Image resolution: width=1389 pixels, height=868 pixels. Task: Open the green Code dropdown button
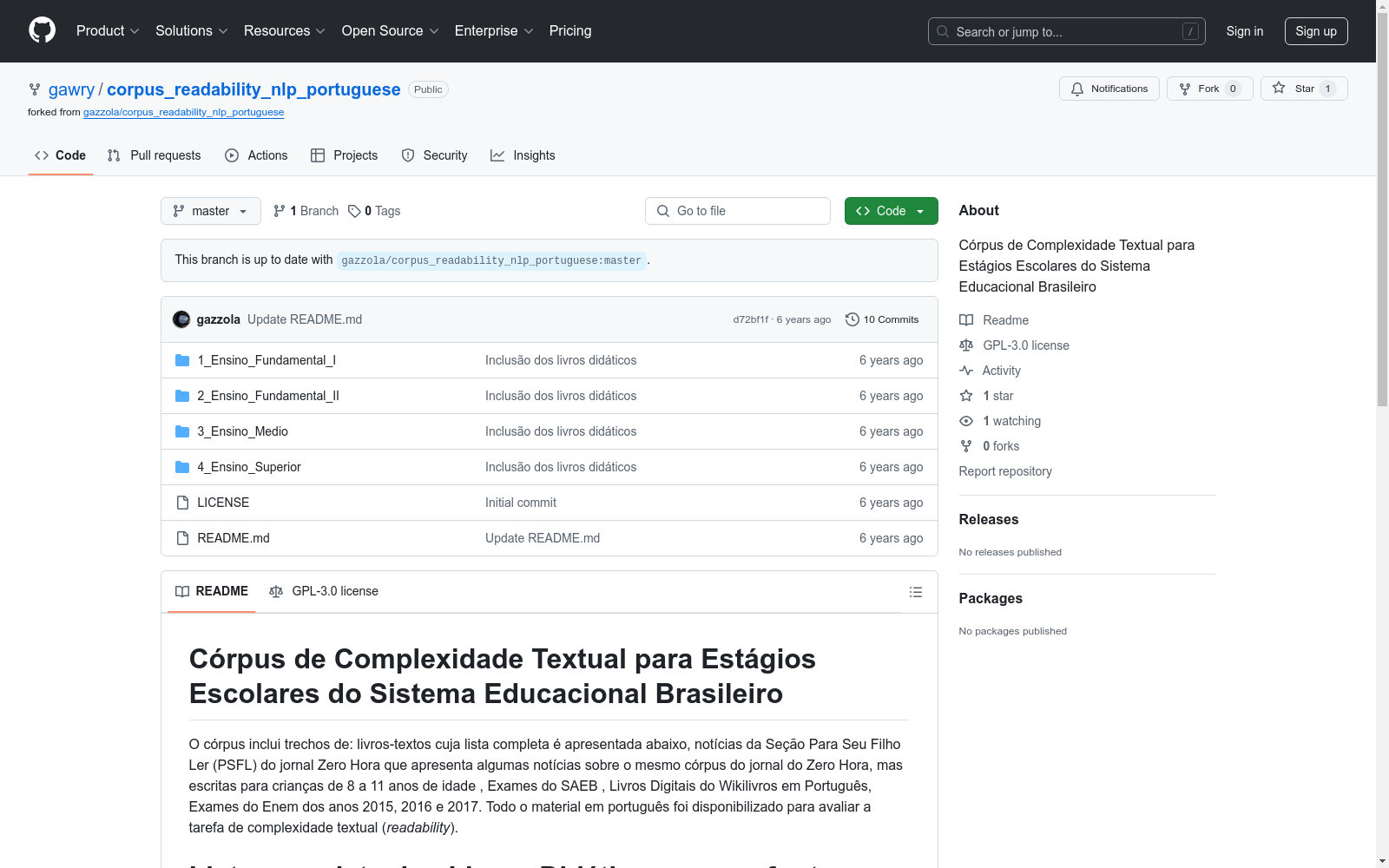tap(892, 211)
